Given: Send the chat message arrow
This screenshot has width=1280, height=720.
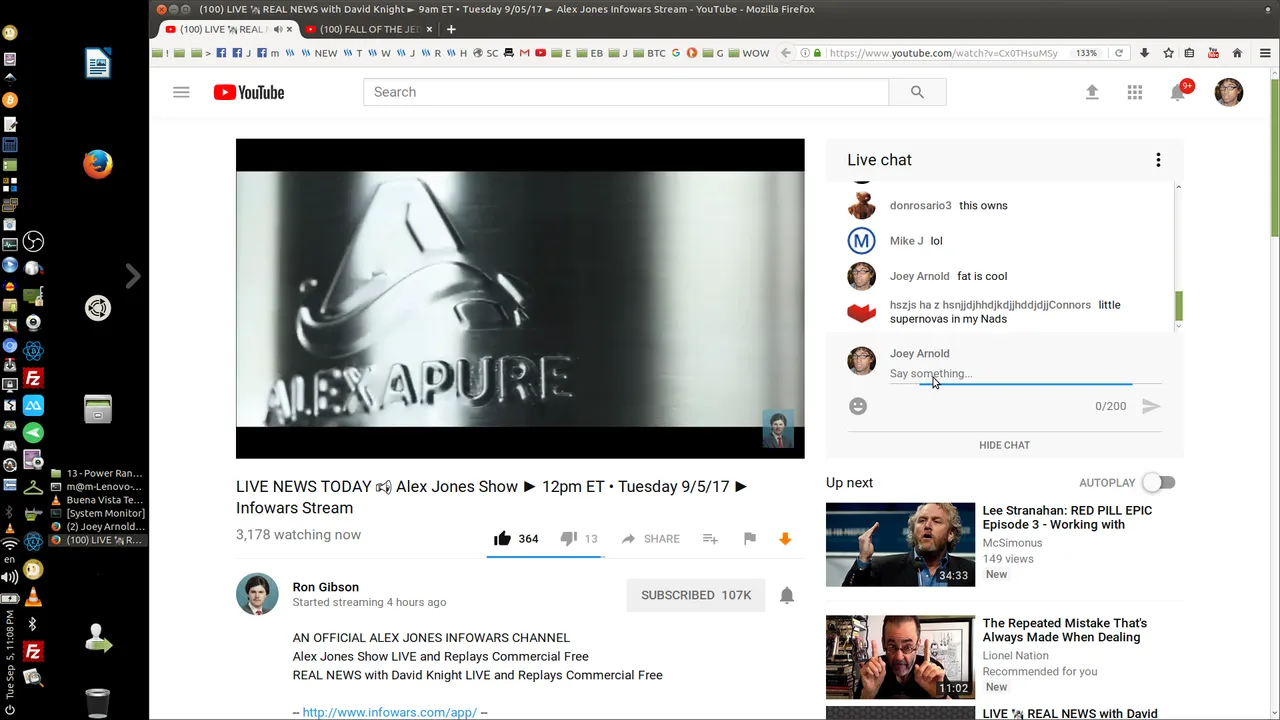Looking at the screenshot, I should (1151, 406).
